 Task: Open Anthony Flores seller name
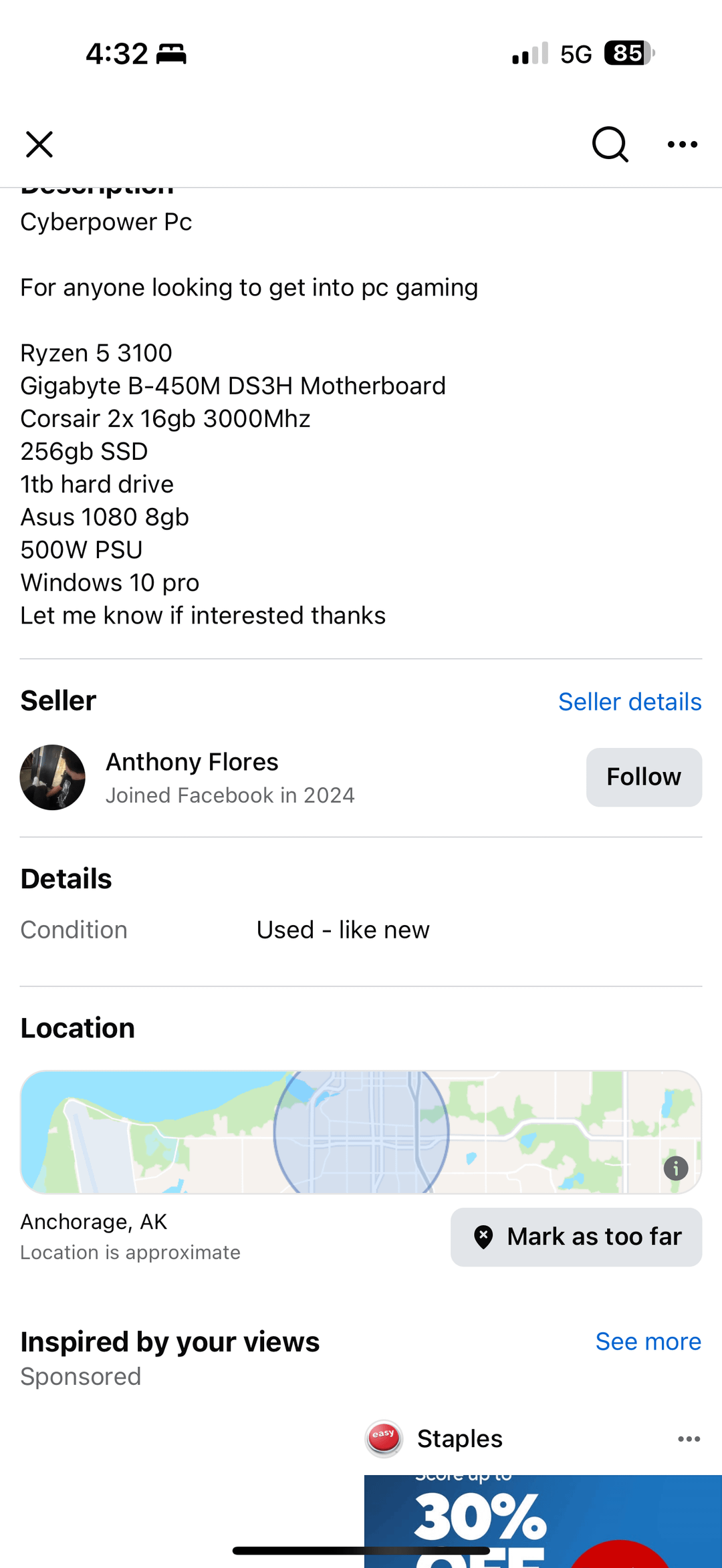point(192,762)
